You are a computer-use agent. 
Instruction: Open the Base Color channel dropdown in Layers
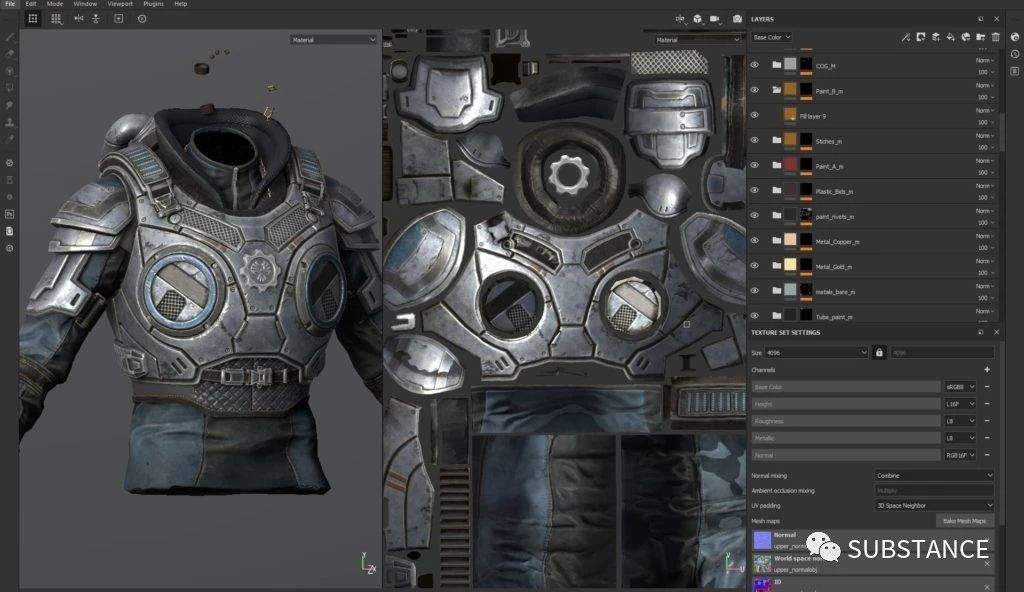(771, 37)
